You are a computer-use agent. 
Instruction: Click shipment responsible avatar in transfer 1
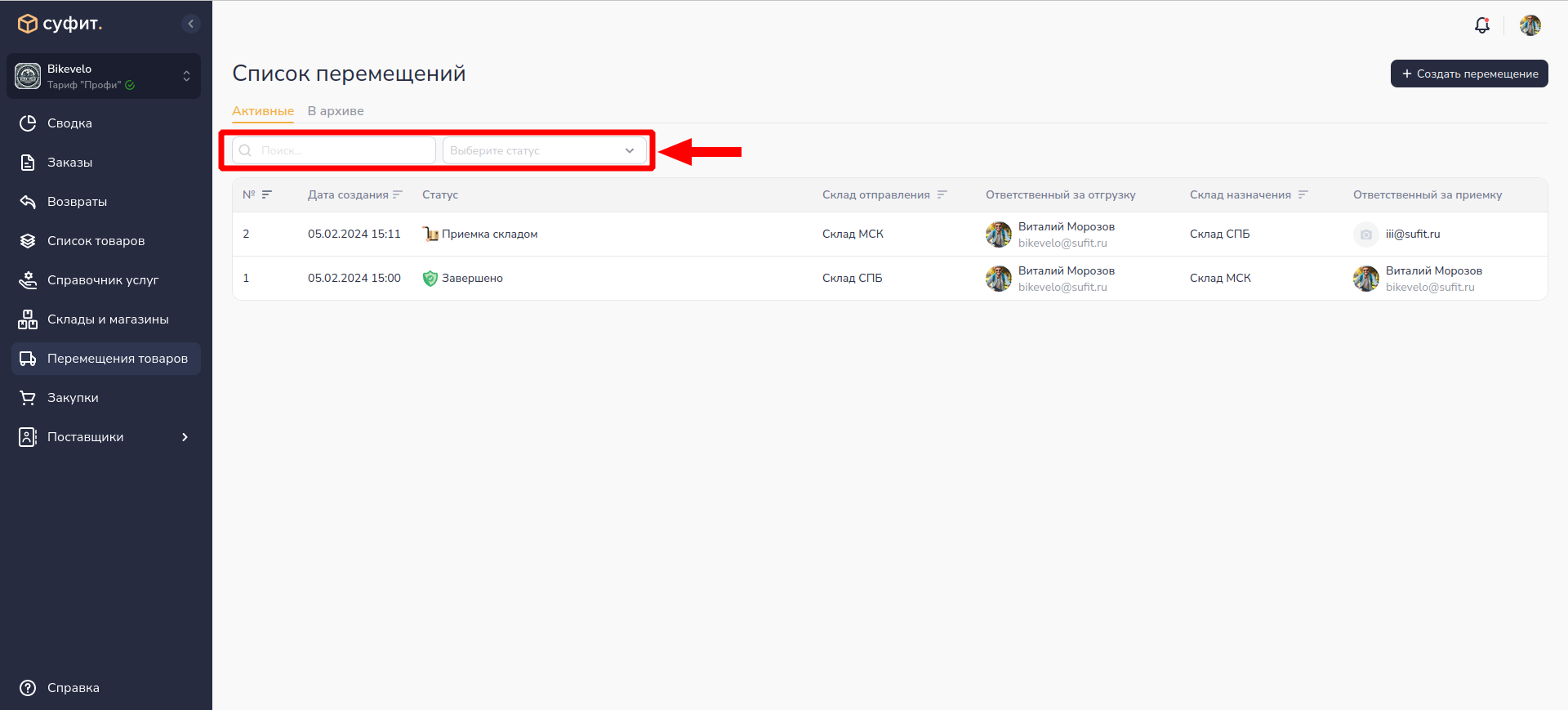[999, 279]
